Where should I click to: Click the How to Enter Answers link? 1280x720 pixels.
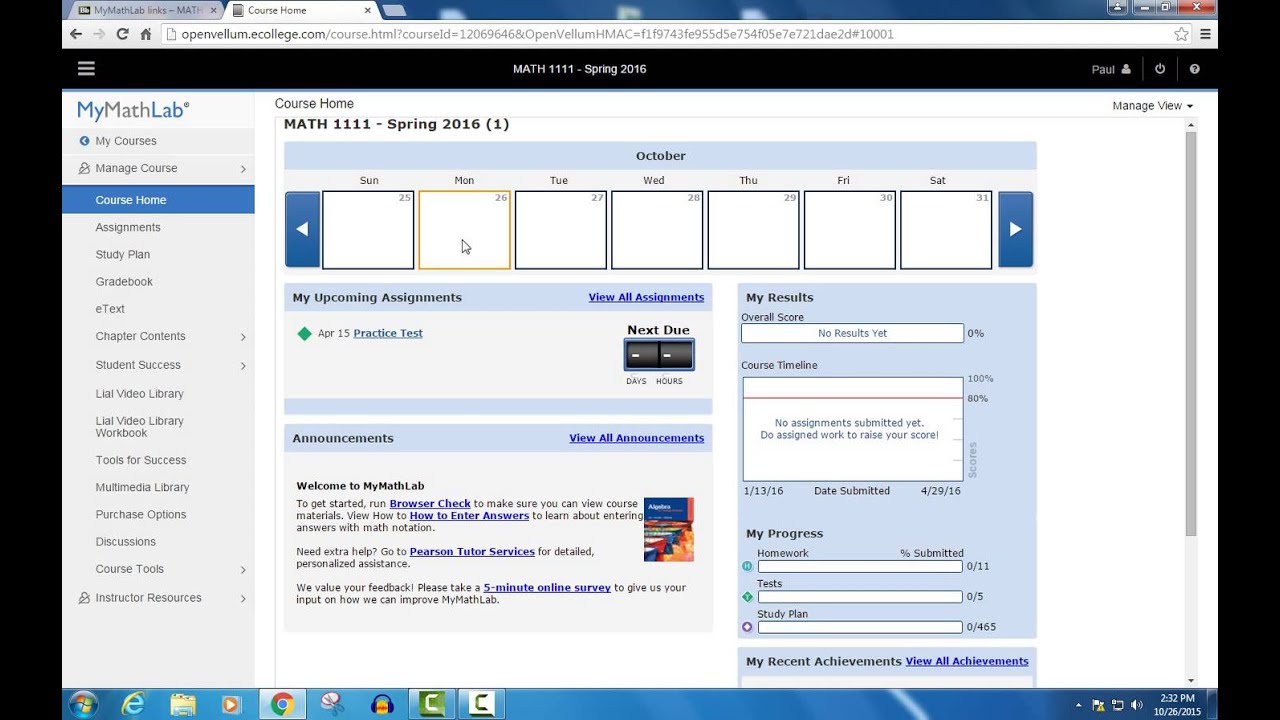[x=469, y=516]
